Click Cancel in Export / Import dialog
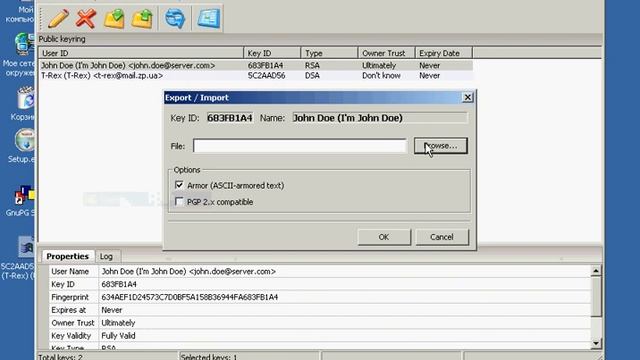 (x=442, y=237)
